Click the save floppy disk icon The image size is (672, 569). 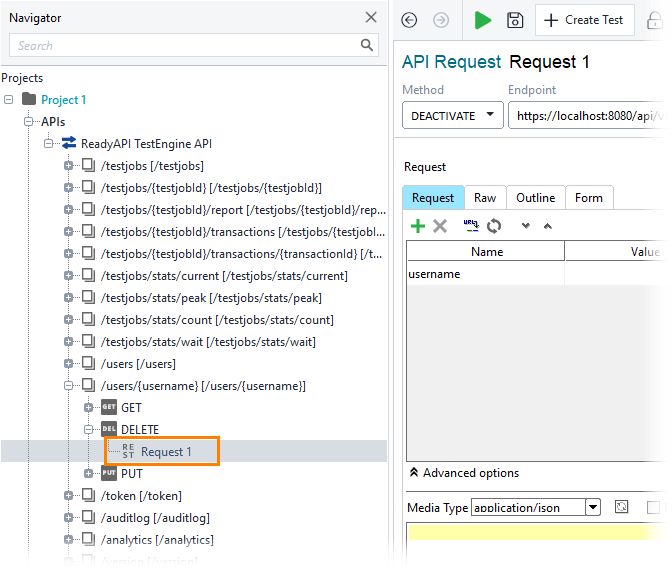pyautogui.click(x=515, y=20)
